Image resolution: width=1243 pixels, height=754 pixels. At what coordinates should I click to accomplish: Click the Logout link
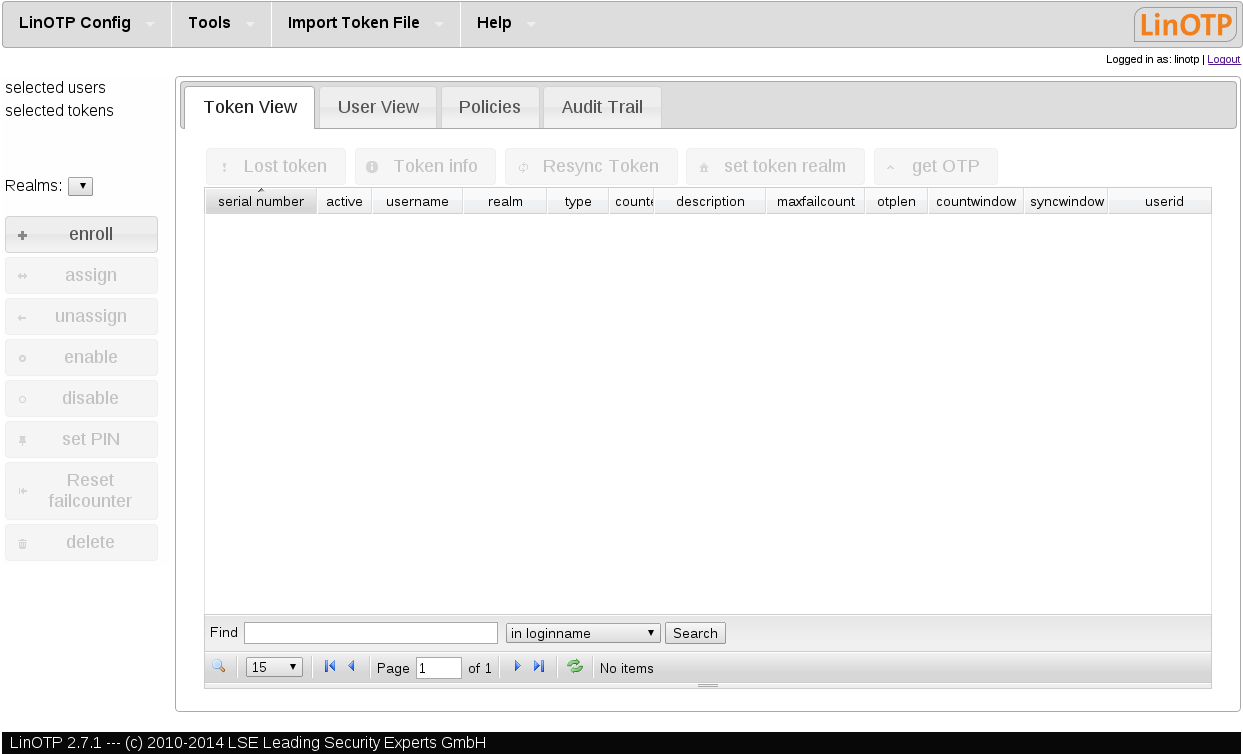tap(1224, 60)
